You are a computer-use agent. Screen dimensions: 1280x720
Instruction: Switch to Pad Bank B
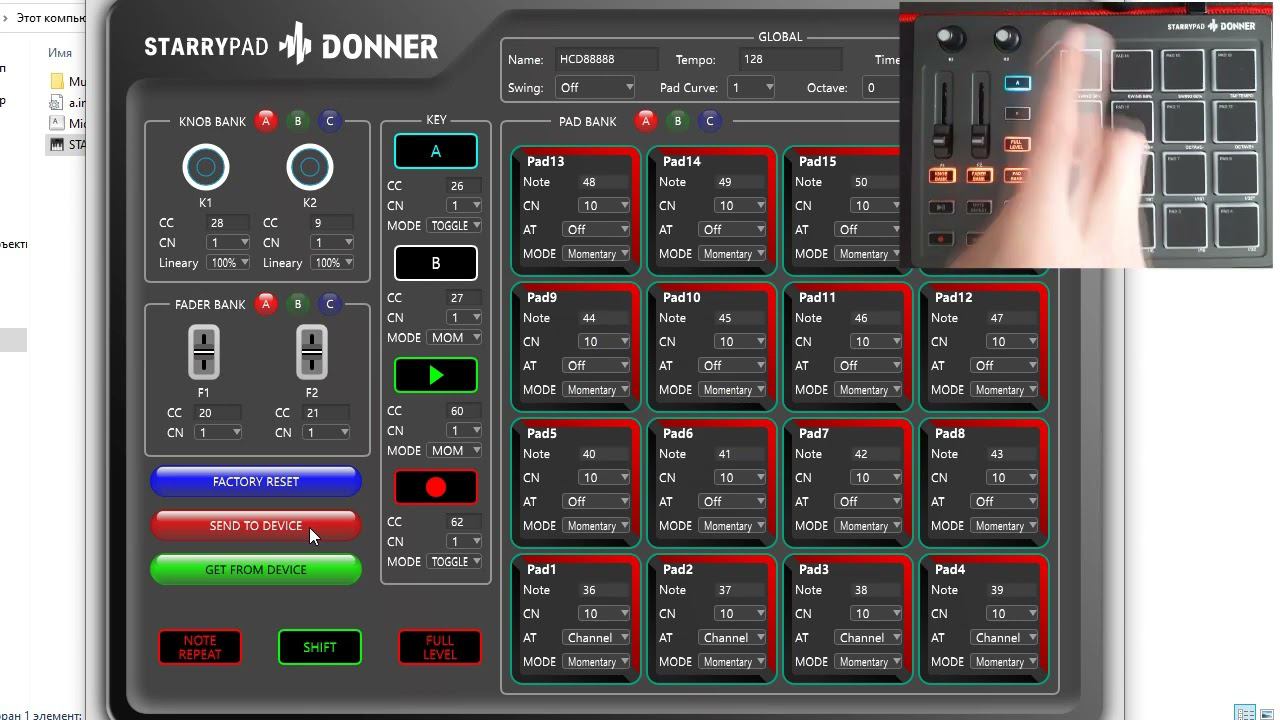tap(678, 121)
